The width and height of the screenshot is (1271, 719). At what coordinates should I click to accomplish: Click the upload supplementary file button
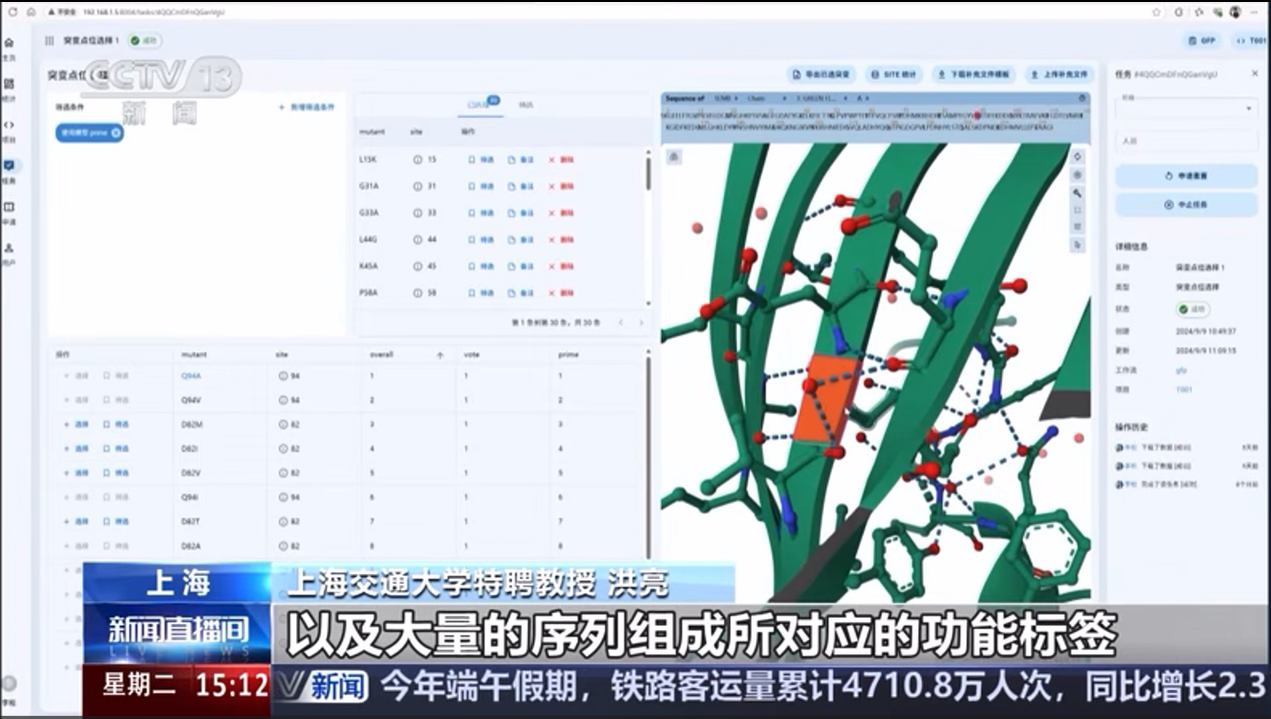1059,74
